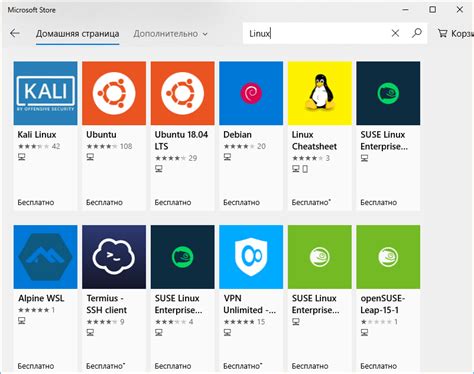Open the green SUSE Linux Enterprise icon without rating
The image size is (474, 374).
[320, 257]
